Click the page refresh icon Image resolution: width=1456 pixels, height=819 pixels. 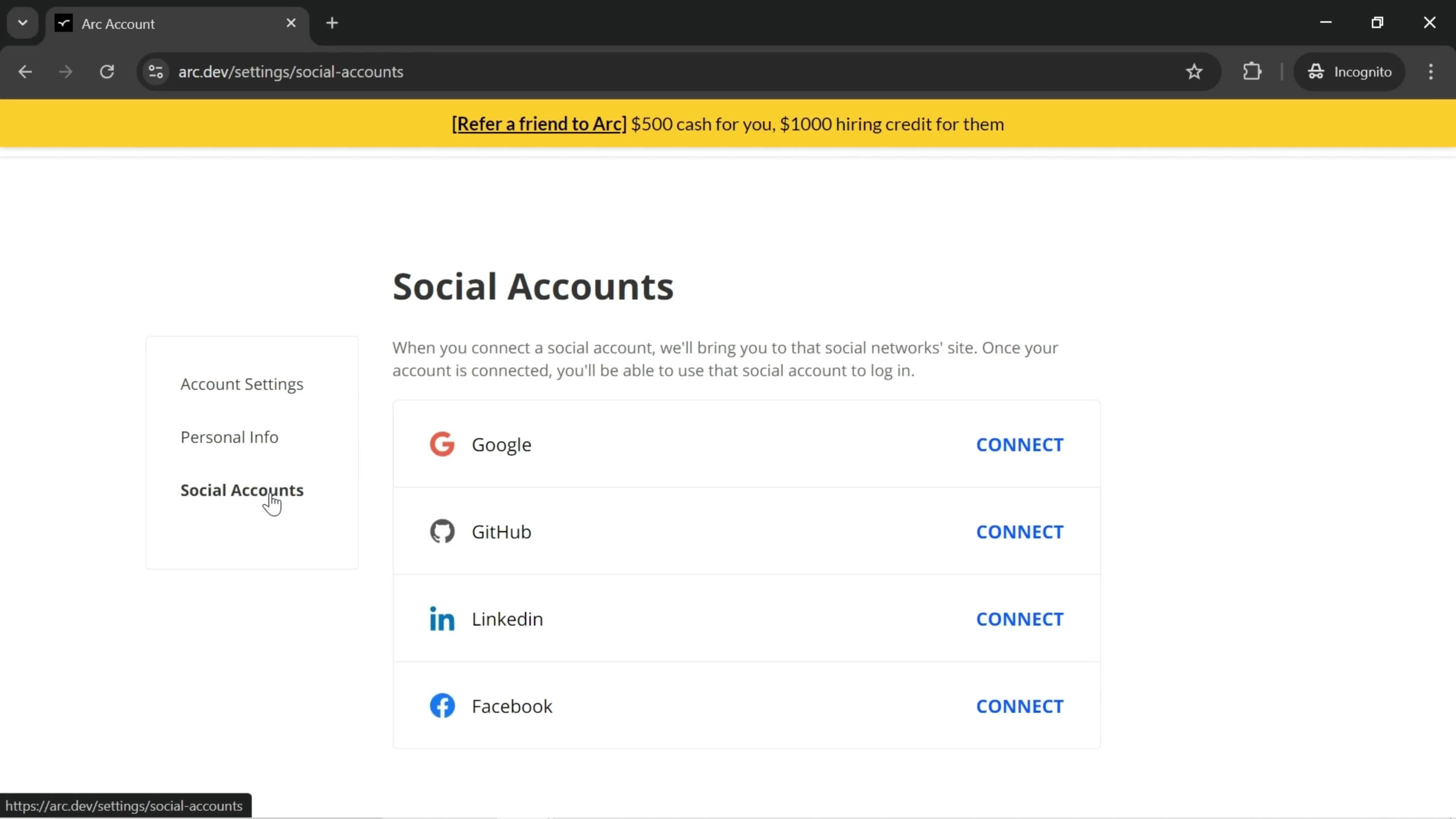coord(107,71)
